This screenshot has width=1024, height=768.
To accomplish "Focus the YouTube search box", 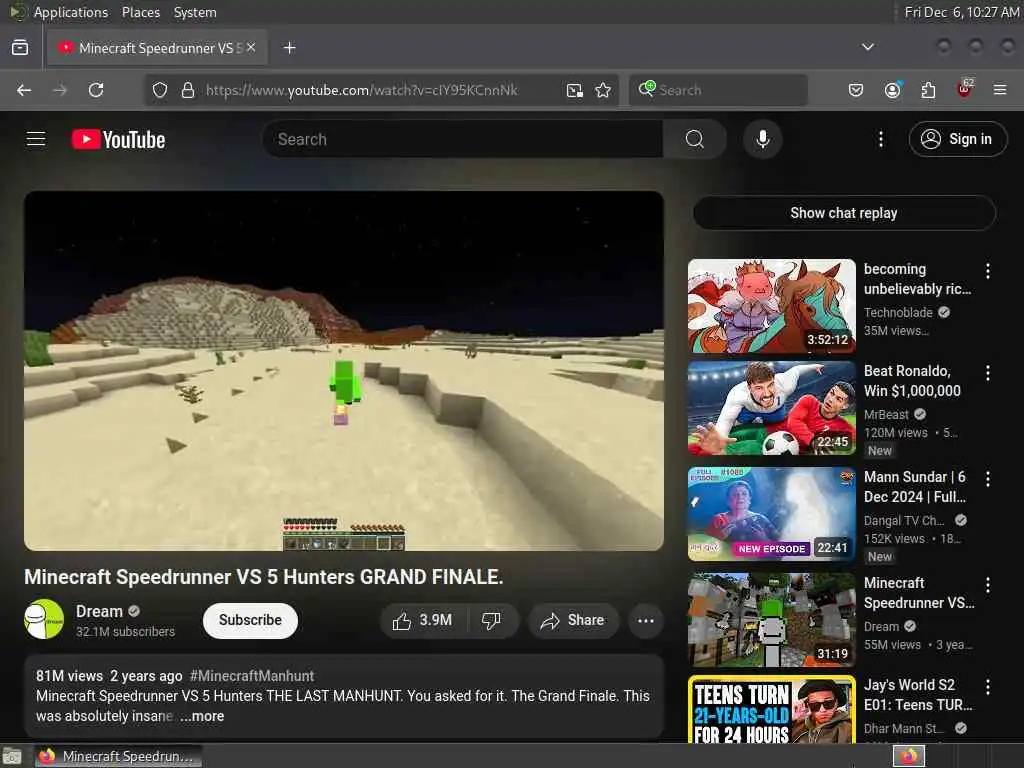I will 463,139.
